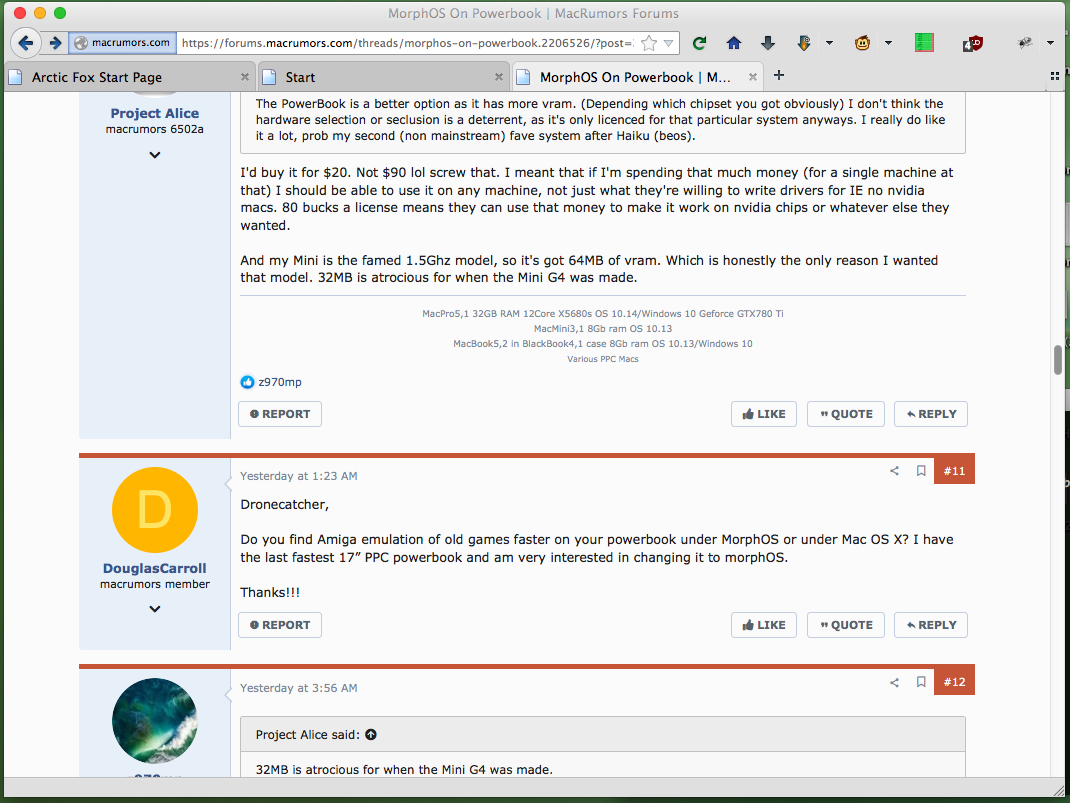Open the downloads arrow icon
This screenshot has width=1070, height=803.
[x=768, y=43]
